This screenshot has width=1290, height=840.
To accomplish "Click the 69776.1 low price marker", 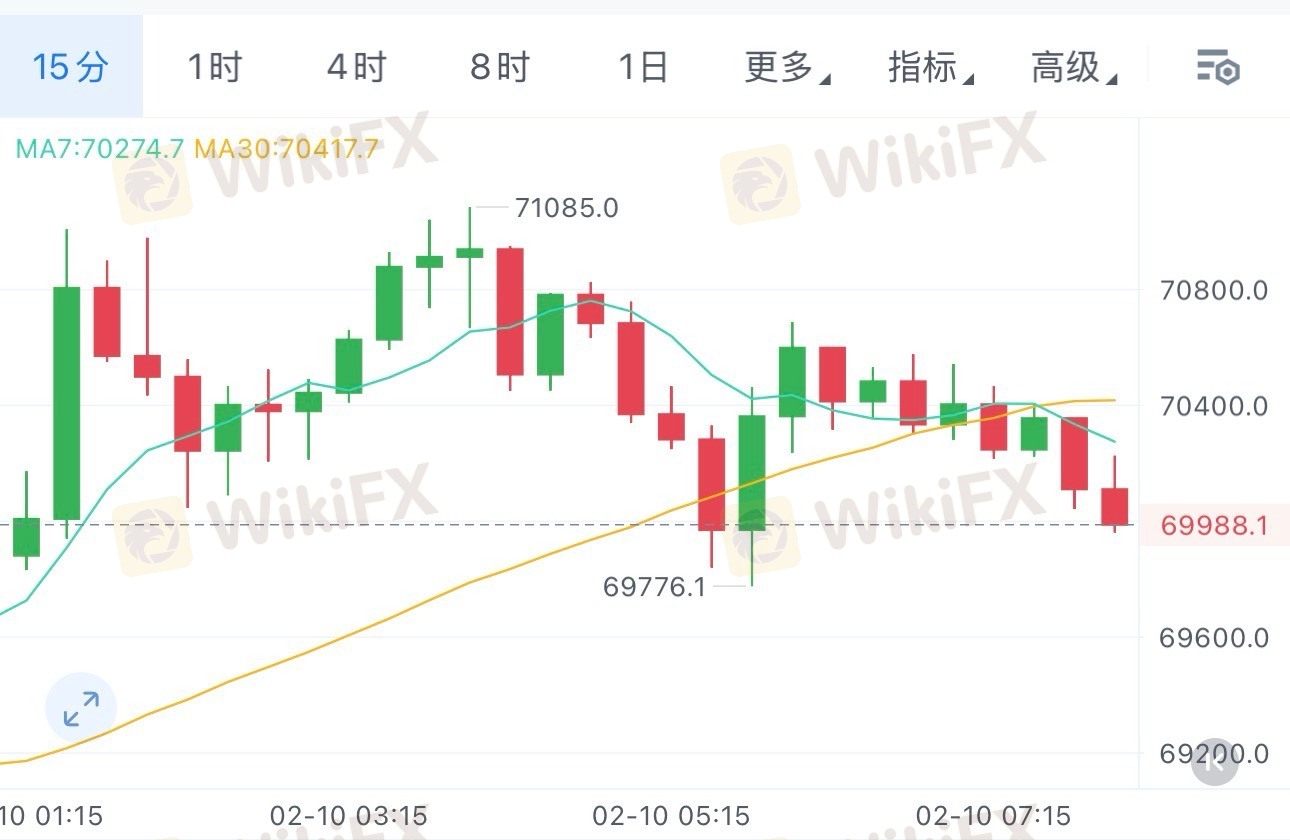I will click(x=654, y=587).
